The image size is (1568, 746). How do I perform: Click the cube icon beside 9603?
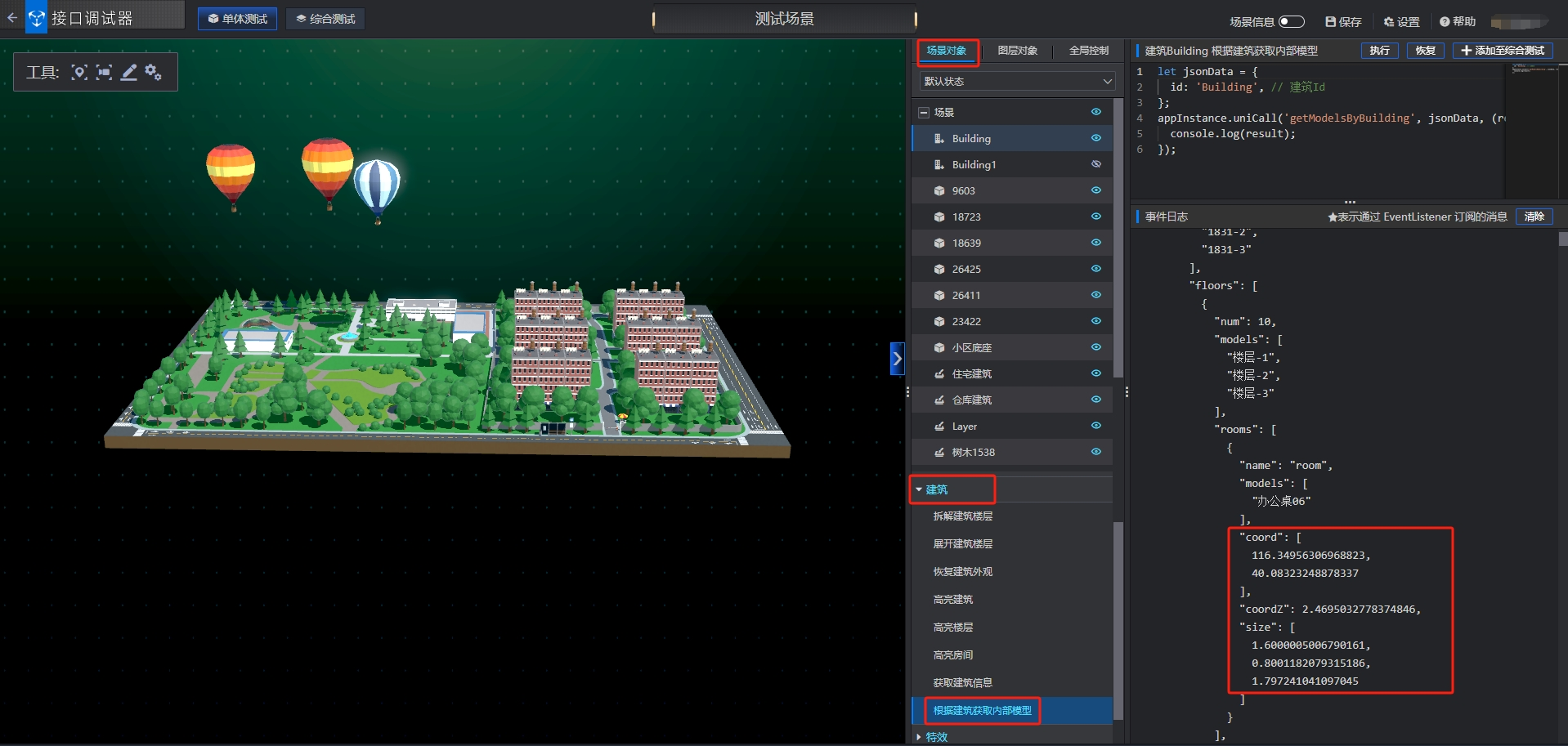click(939, 190)
